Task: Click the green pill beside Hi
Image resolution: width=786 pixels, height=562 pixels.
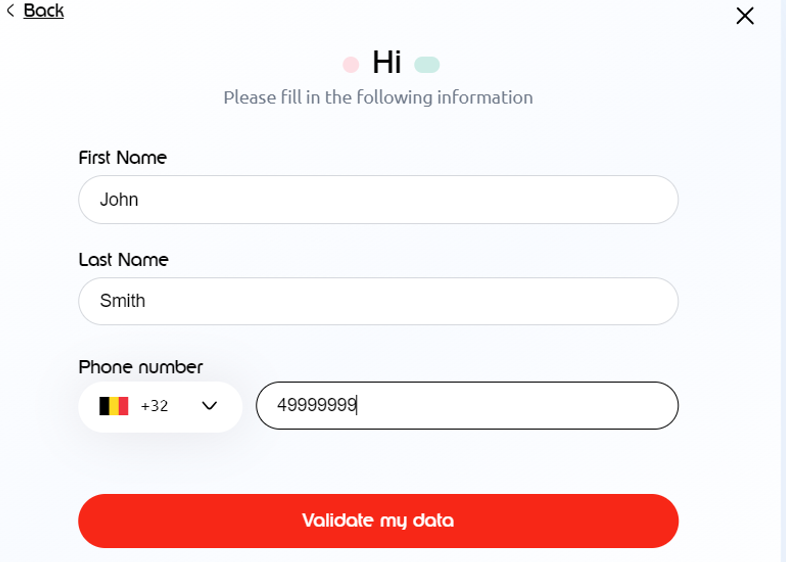Action: coord(427,65)
